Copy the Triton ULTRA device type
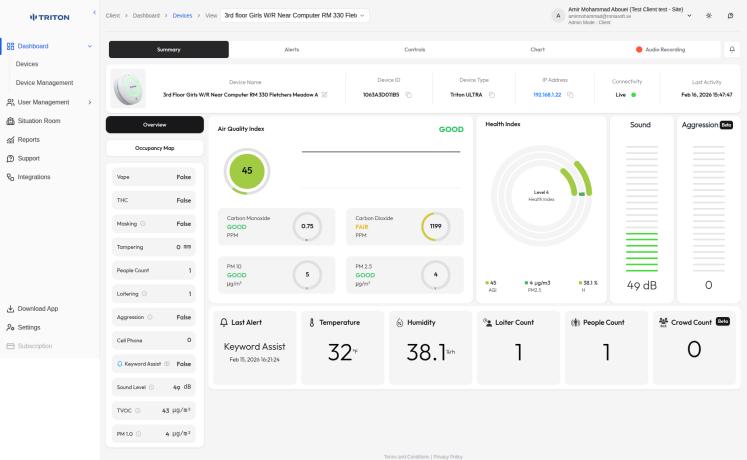This screenshot has height=460, width=747. pos(493,94)
